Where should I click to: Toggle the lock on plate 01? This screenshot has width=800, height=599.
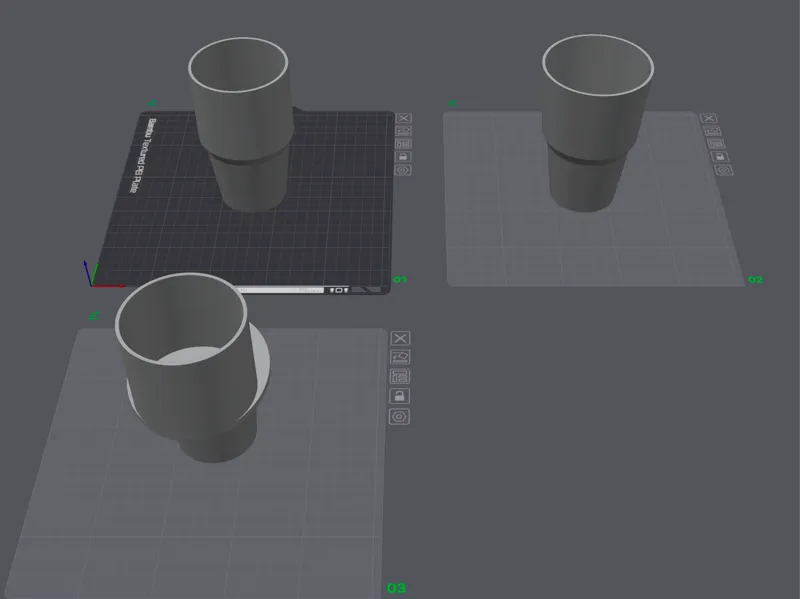tap(404, 157)
